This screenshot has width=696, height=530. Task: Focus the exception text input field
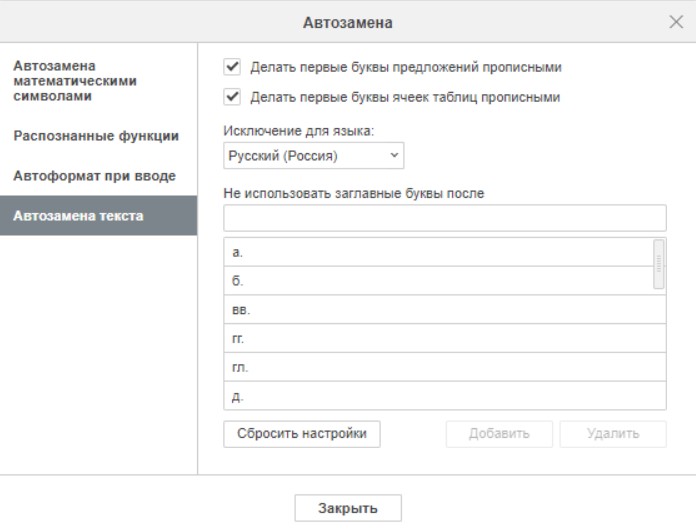tap(445, 218)
